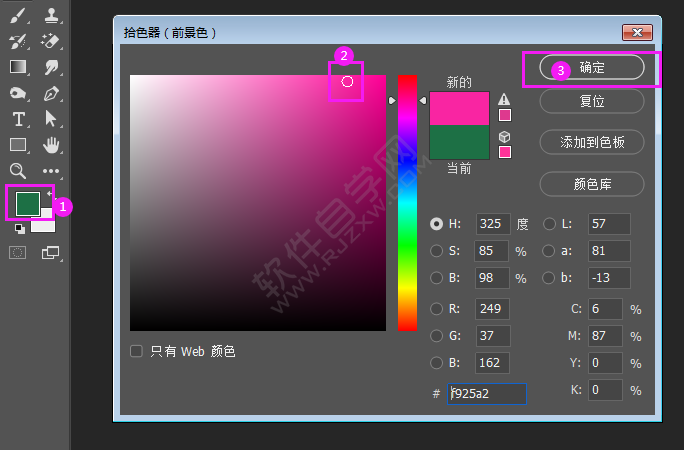This screenshot has width=684, height=450.
Task: Select the History Brush tool
Action: click(x=17, y=41)
